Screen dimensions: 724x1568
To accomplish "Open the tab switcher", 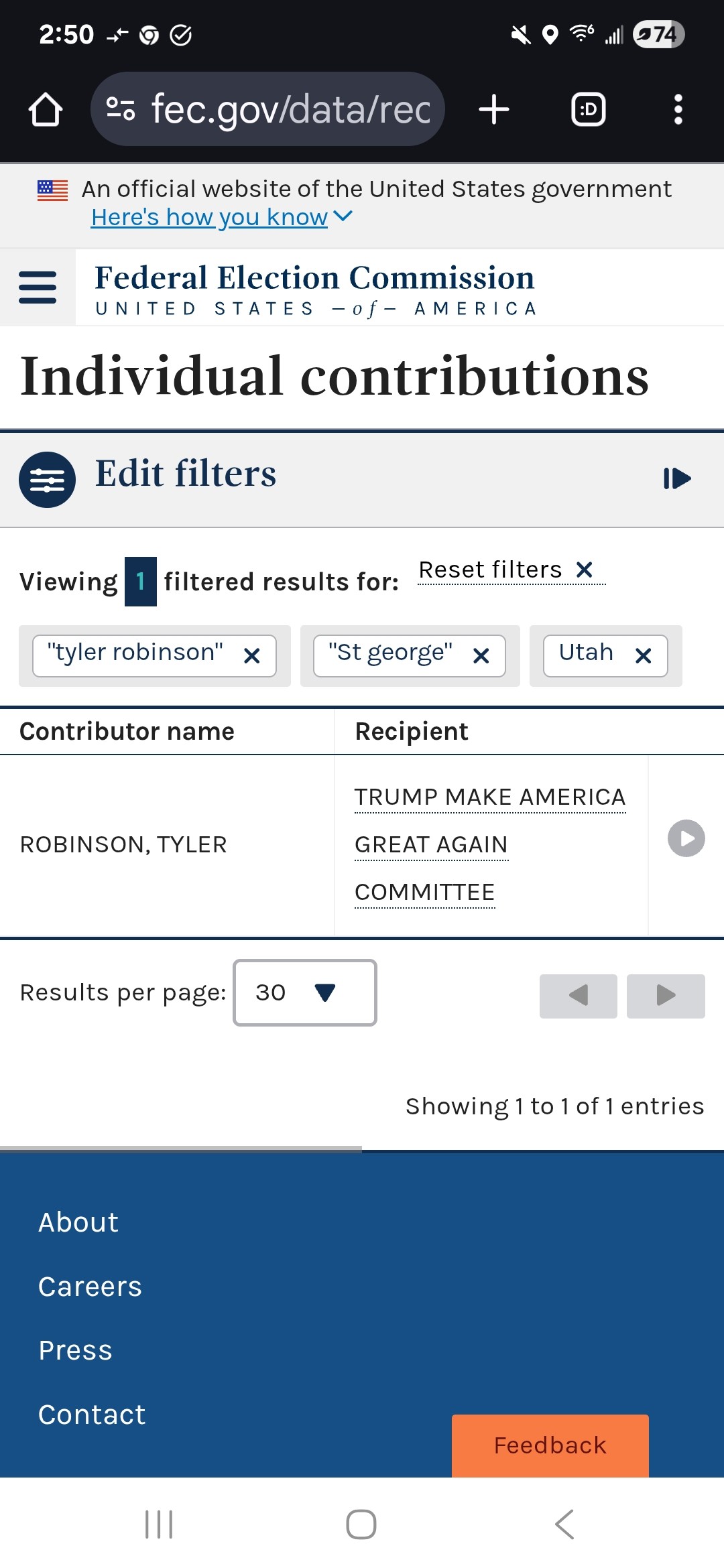I will pyautogui.click(x=588, y=109).
